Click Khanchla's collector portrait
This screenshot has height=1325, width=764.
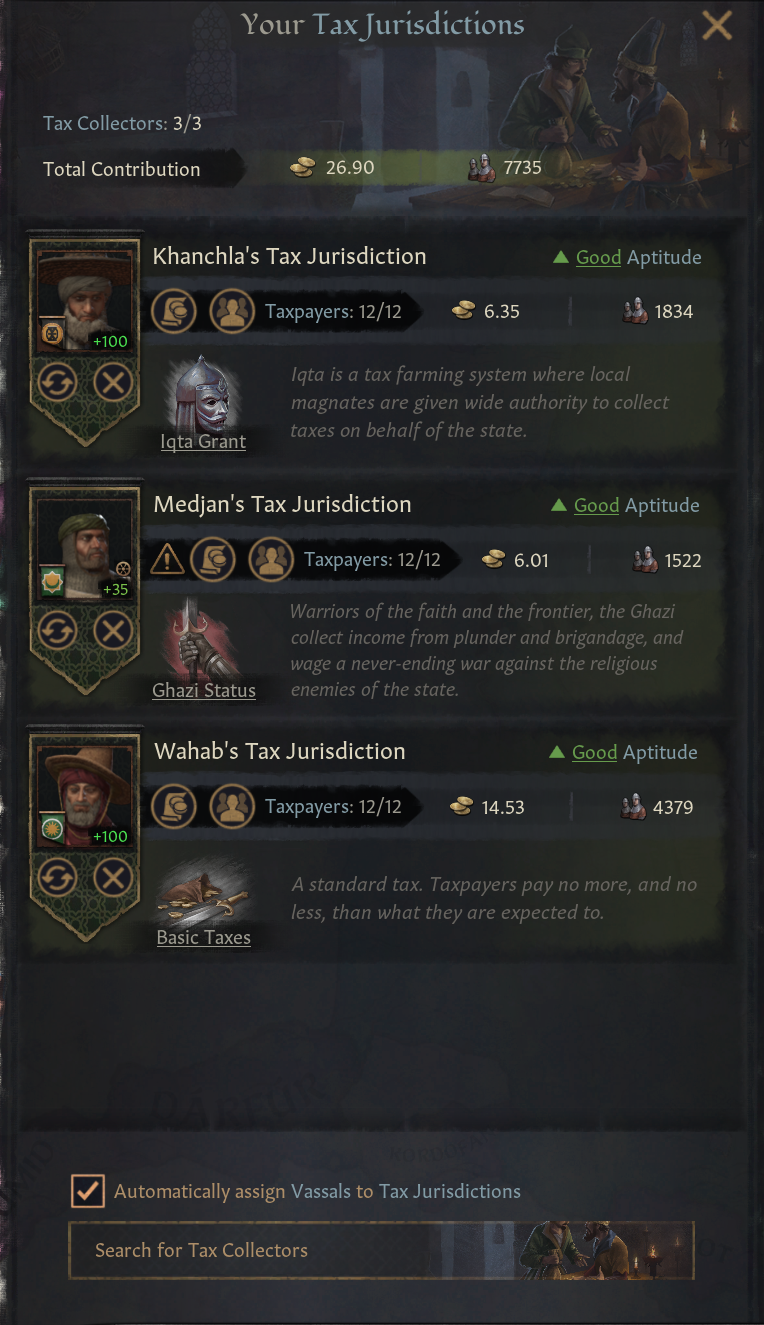coord(86,298)
